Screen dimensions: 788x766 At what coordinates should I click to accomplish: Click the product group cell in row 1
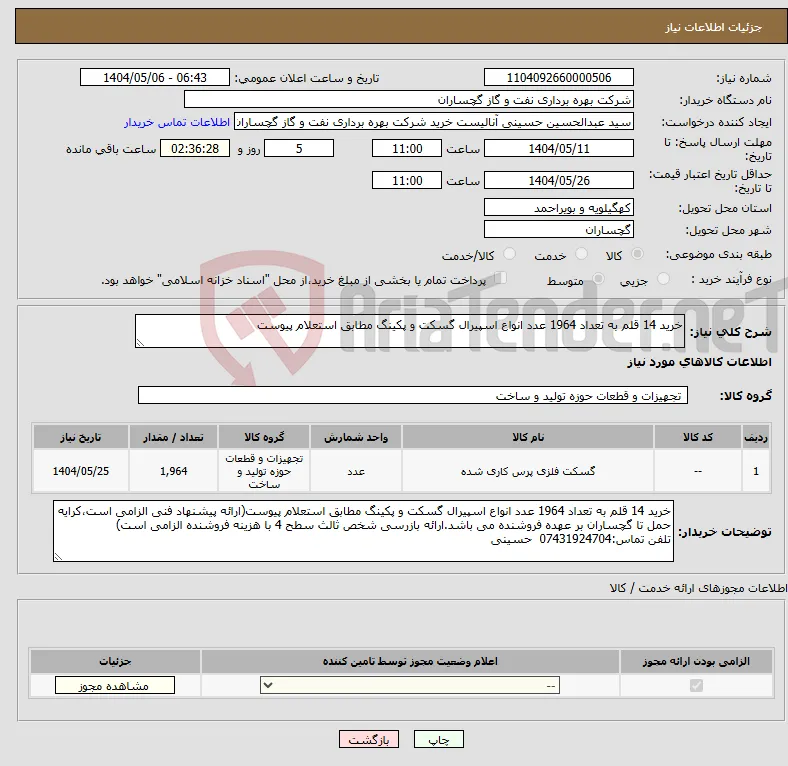pyautogui.click(x=264, y=471)
